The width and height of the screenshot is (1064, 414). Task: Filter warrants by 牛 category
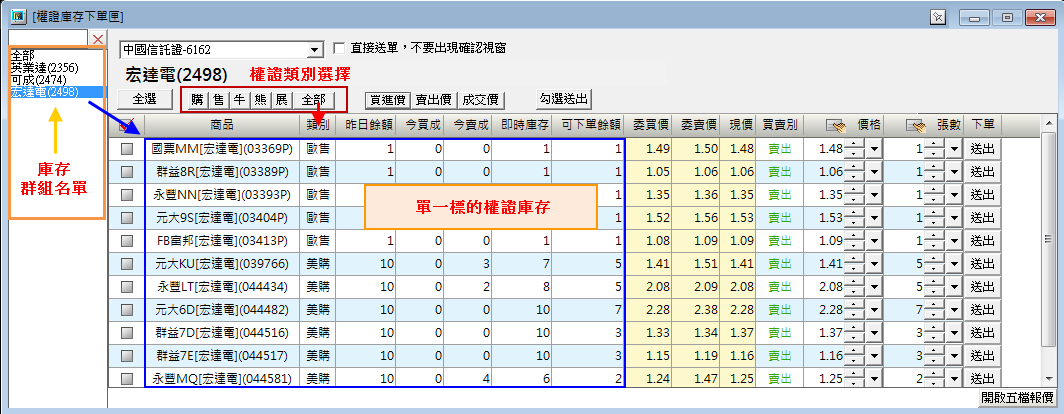pos(238,100)
